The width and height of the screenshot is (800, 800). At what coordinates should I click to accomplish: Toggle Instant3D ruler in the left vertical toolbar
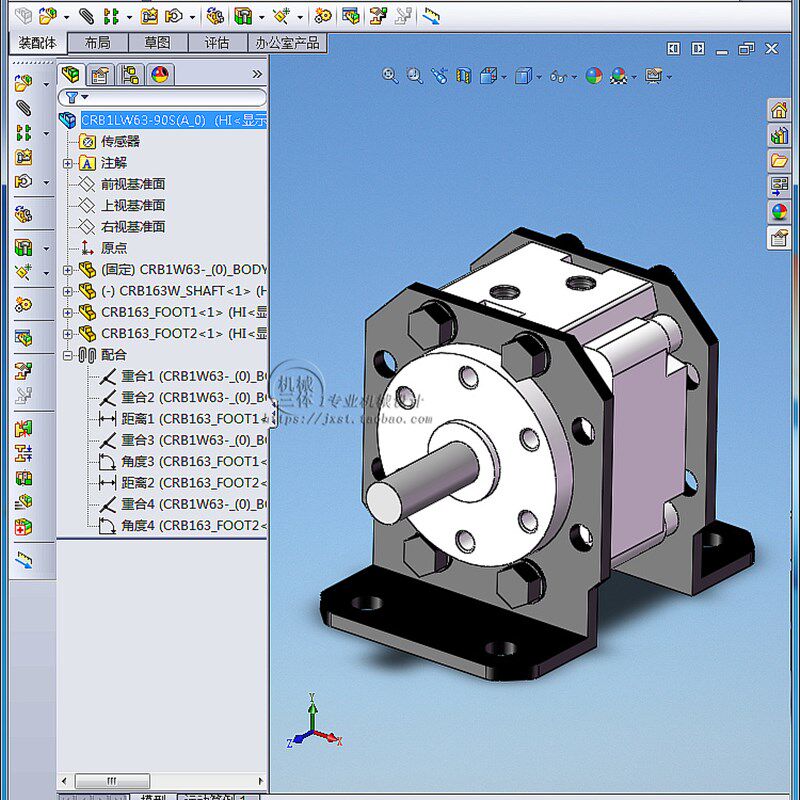tap(23, 560)
